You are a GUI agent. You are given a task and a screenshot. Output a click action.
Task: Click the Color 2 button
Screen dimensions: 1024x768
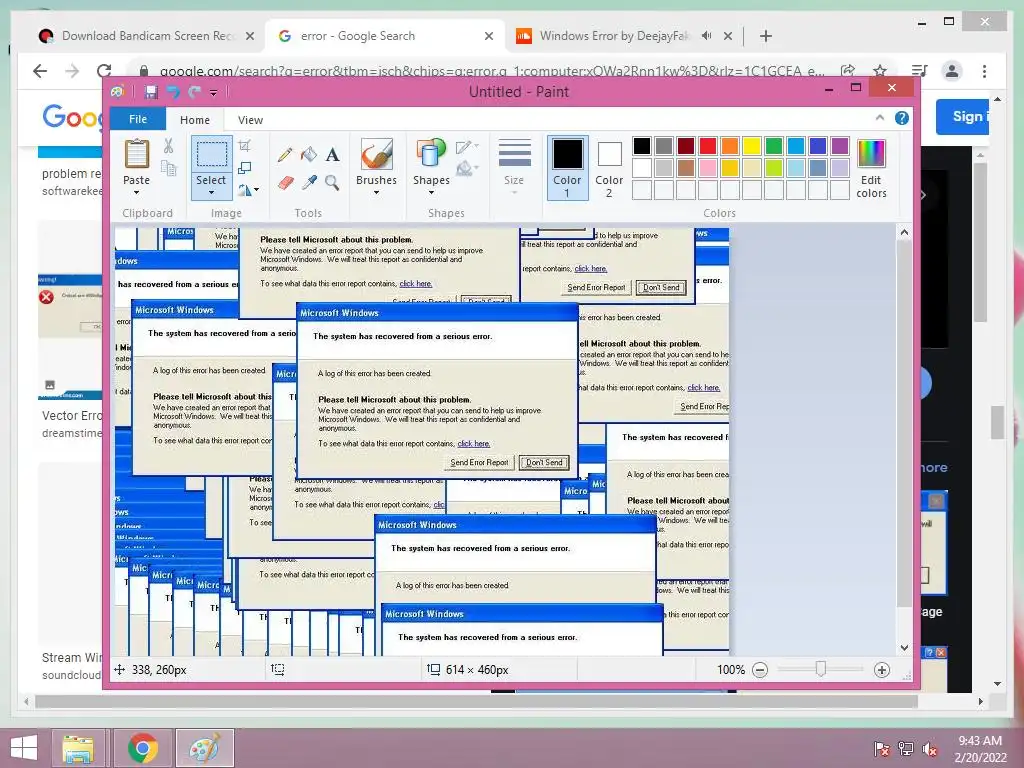tap(609, 167)
